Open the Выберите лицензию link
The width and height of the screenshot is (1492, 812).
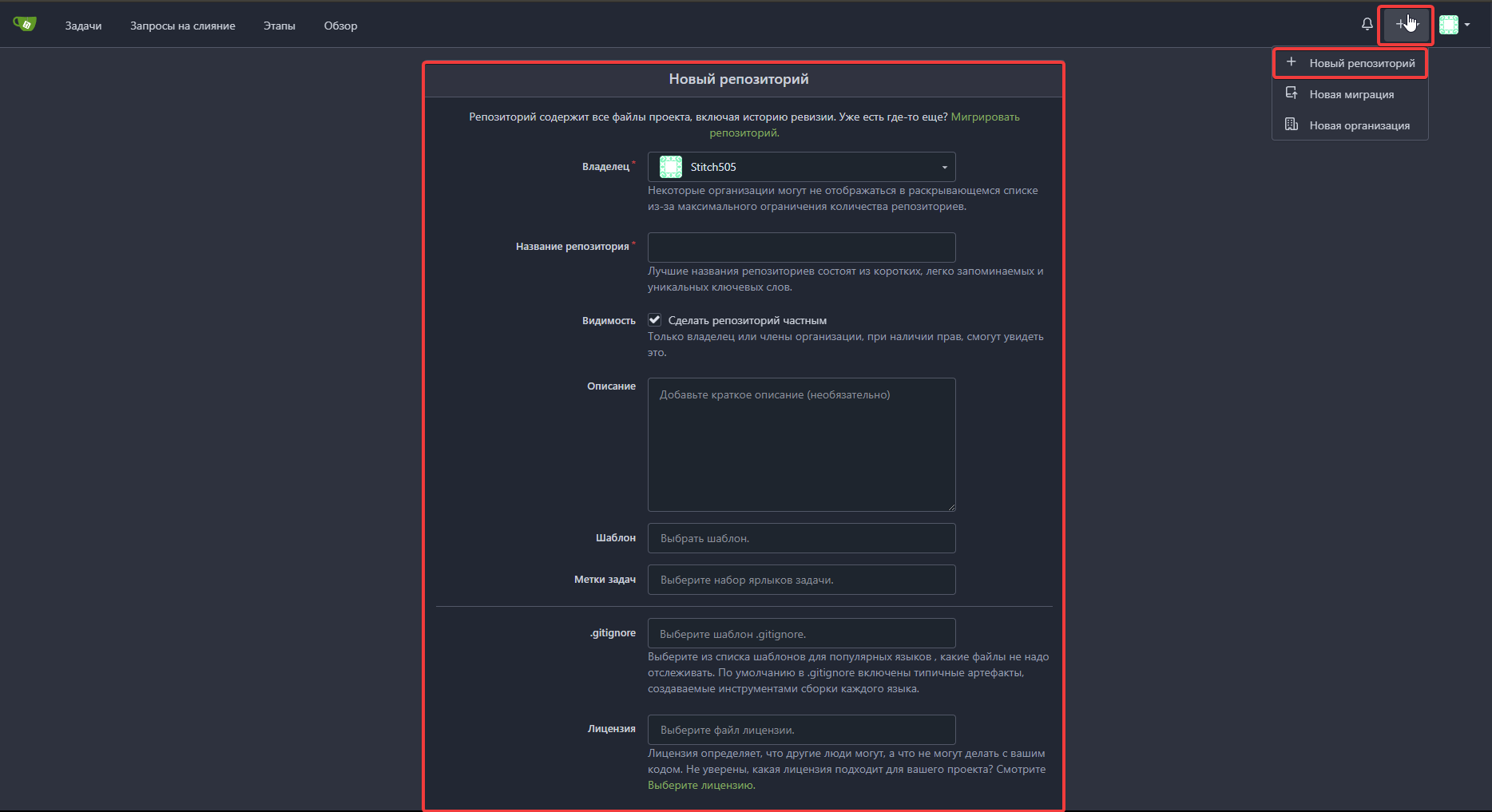tap(700, 785)
